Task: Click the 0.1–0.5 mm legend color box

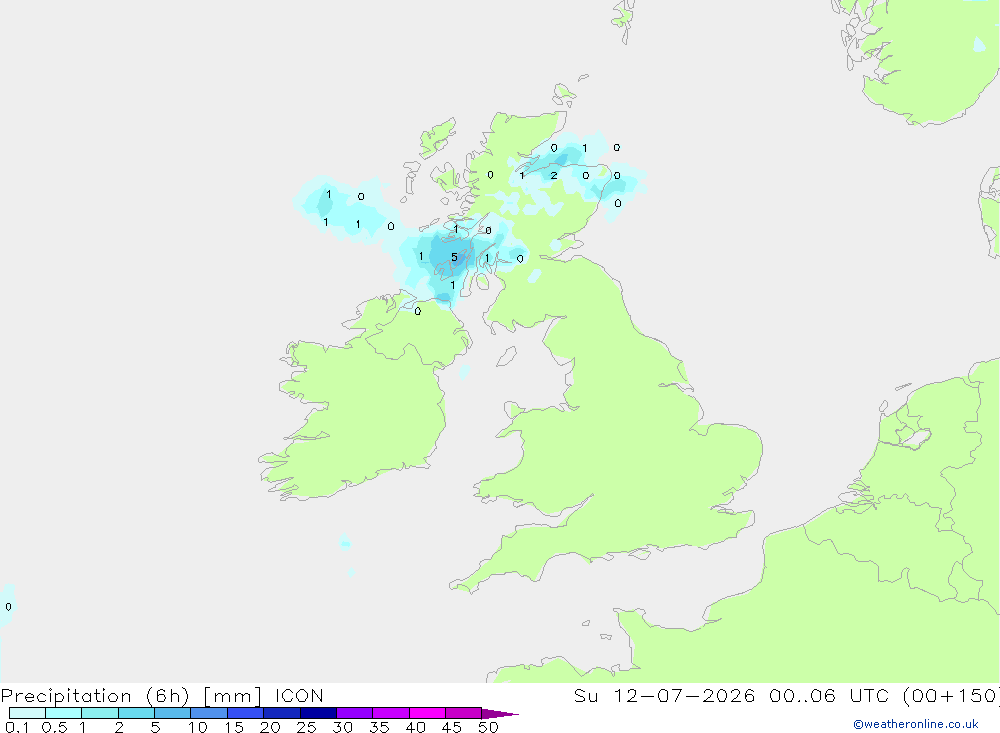Action: click(27, 713)
